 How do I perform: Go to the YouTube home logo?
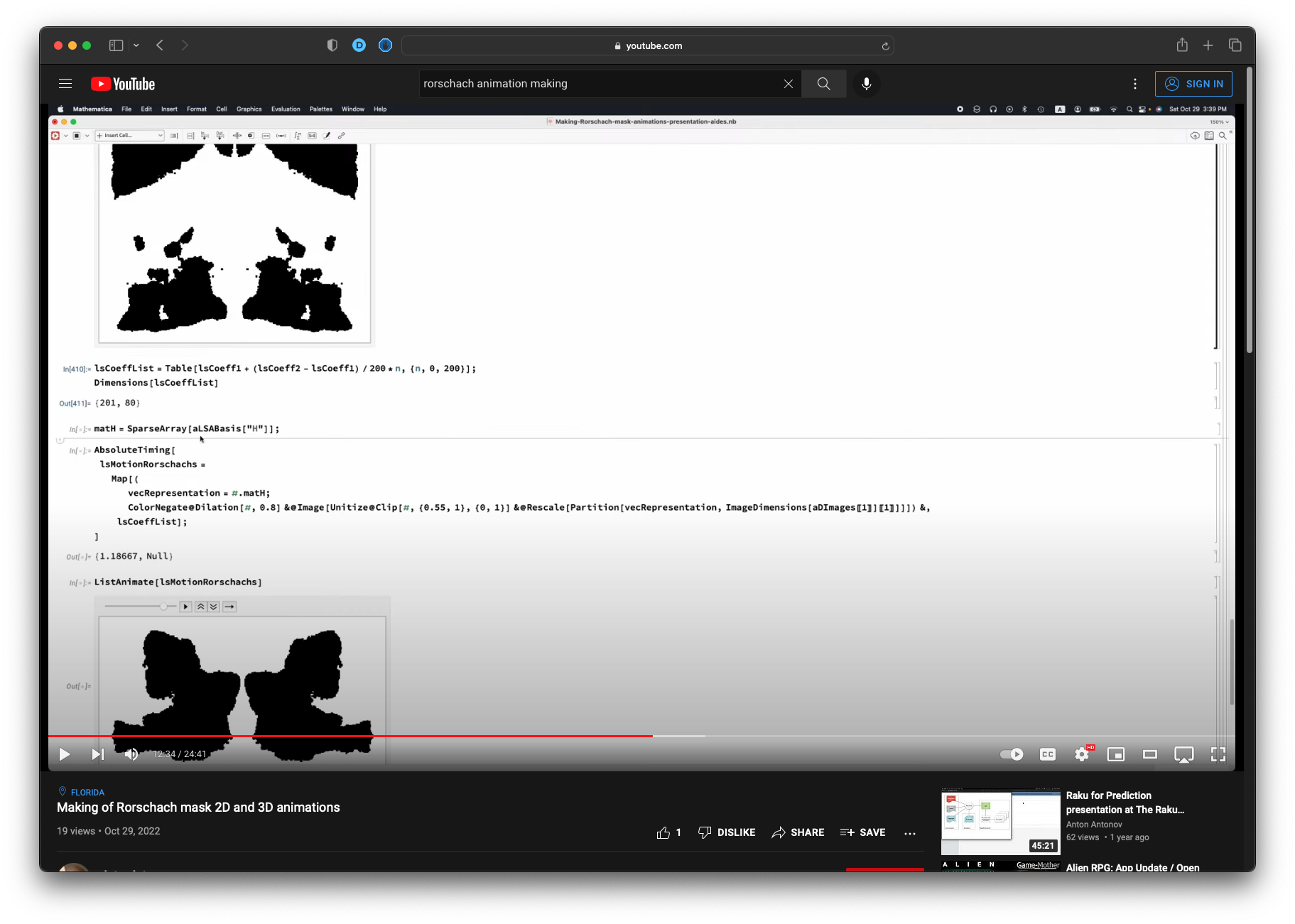click(123, 84)
